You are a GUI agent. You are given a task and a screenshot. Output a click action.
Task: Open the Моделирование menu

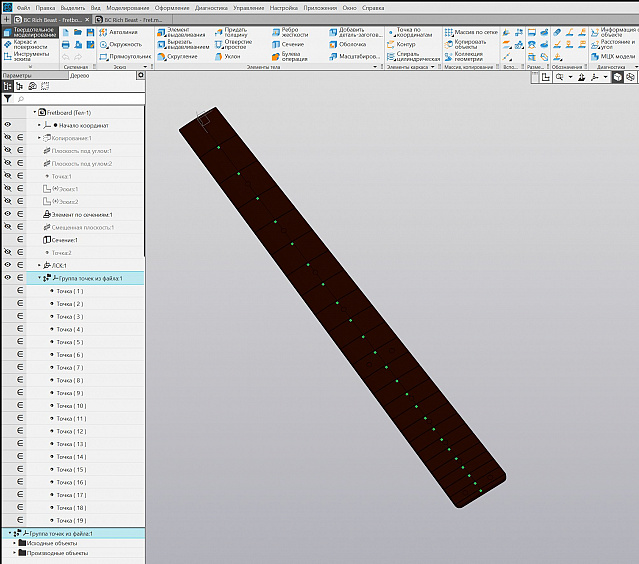tap(128, 7)
